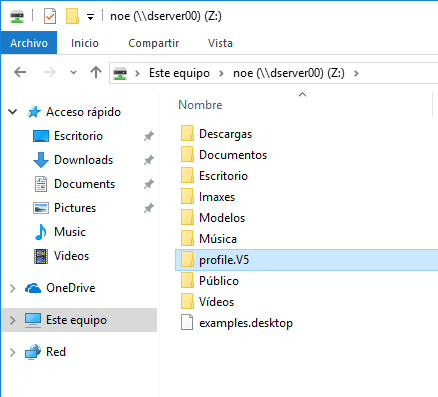This screenshot has height=397, width=438.
Task: Click the pin icon next to Pictures
Action: (149, 208)
